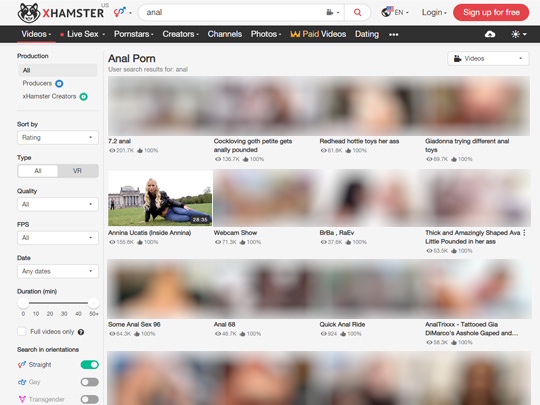Viewport: 540px width, 405px height.
Task: Open the Channels nav tab
Action: tap(225, 34)
